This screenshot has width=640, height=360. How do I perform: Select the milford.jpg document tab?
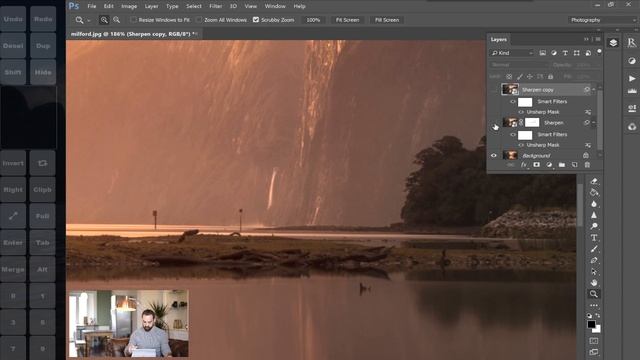[x=134, y=34]
